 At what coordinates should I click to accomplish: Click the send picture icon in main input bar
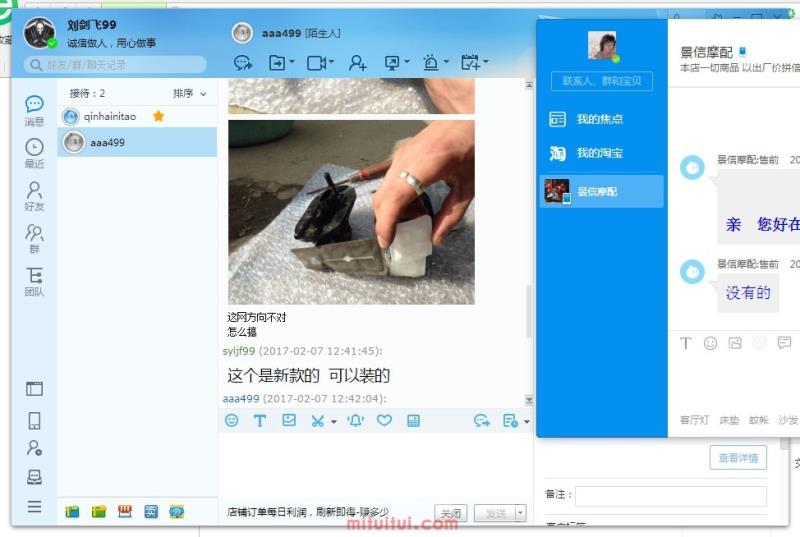click(289, 420)
